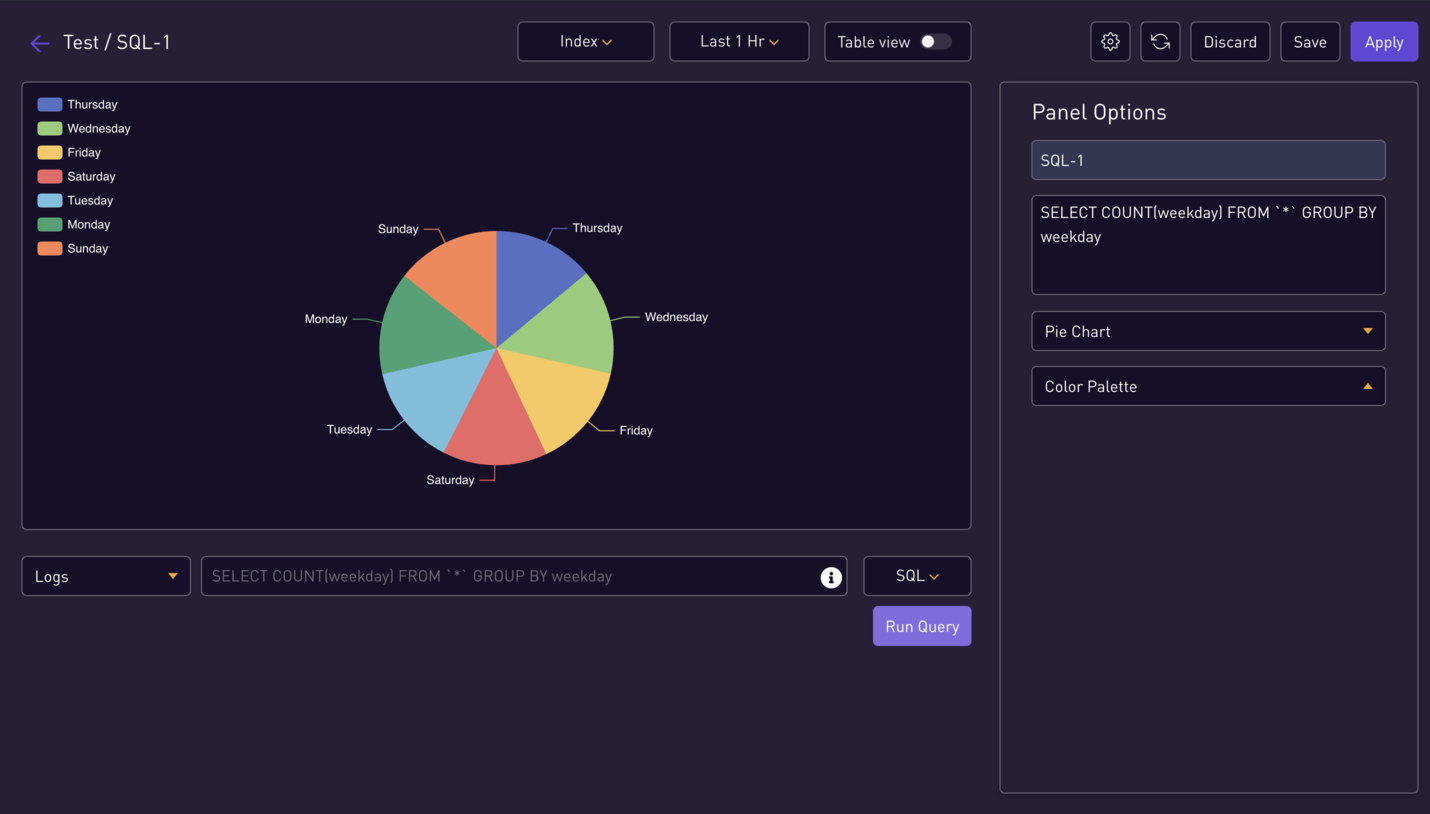Click the Test / SQL-1 breadcrumb title

click(117, 42)
